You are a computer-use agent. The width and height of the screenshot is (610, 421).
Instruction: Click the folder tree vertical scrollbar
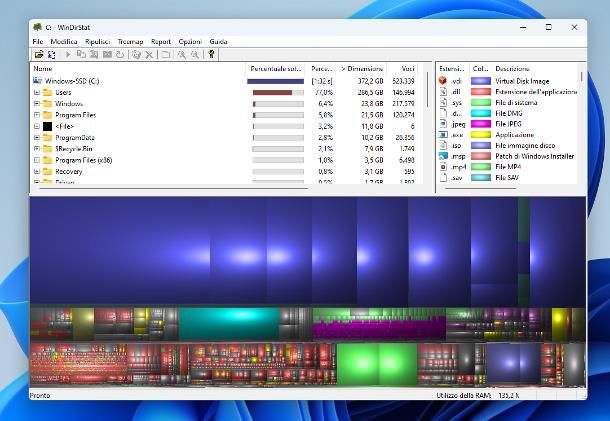[x=427, y=90]
